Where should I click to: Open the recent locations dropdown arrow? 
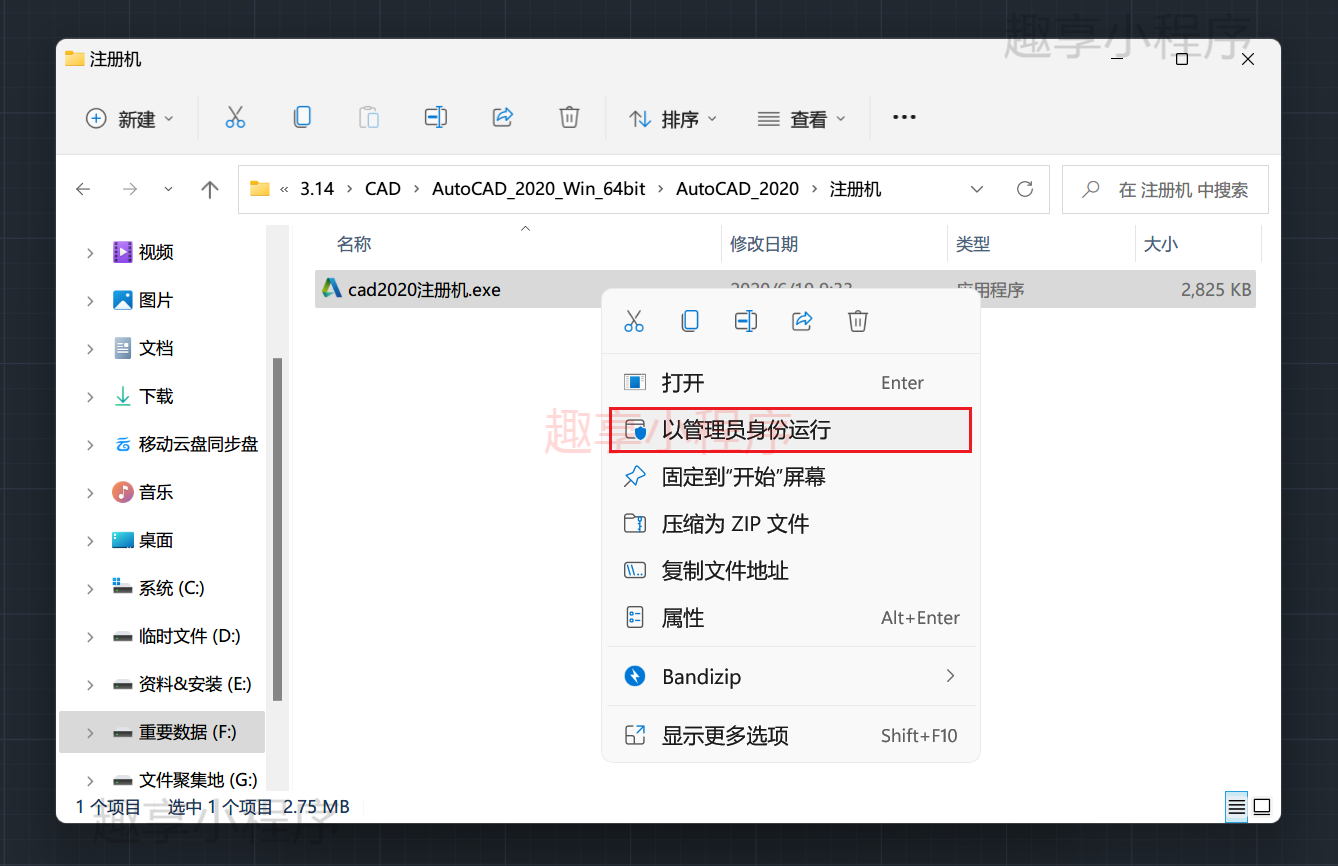[168, 189]
